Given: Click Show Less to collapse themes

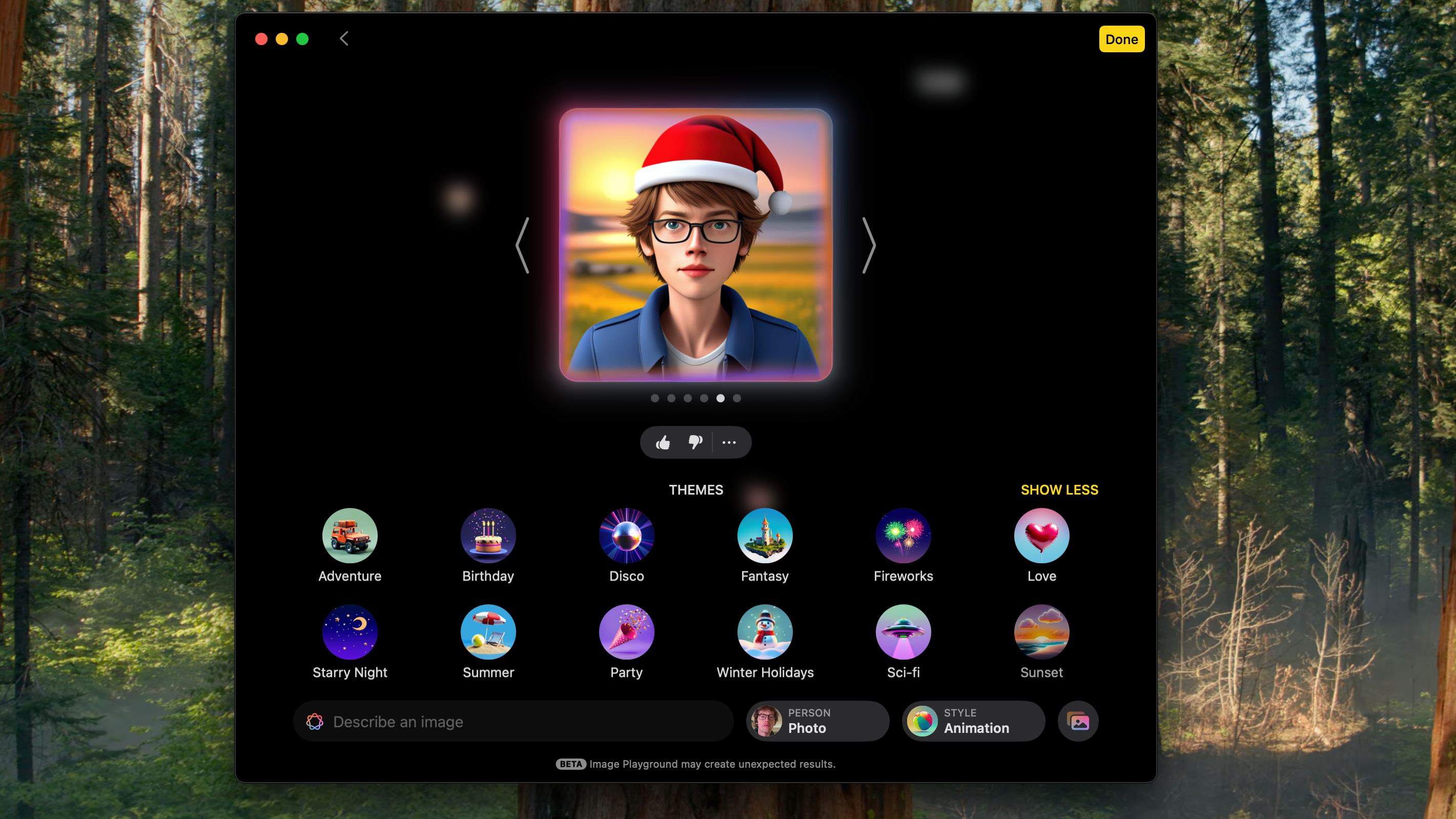Looking at the screenshot, I should (1059, 489).
